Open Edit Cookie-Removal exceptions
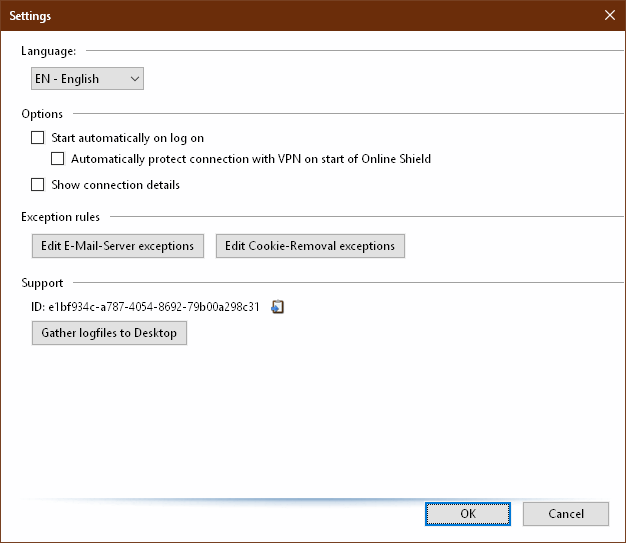 (310, 246)
